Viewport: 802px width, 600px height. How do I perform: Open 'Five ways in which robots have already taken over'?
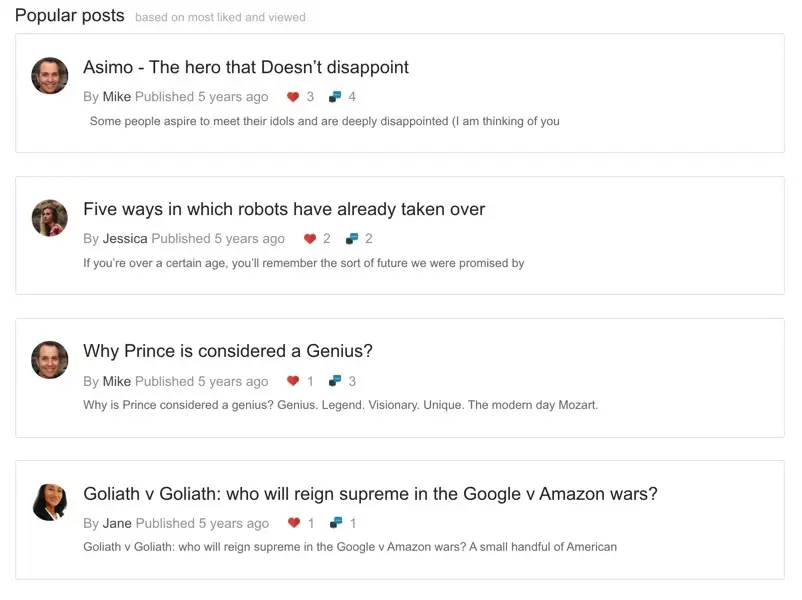[284, 210]
